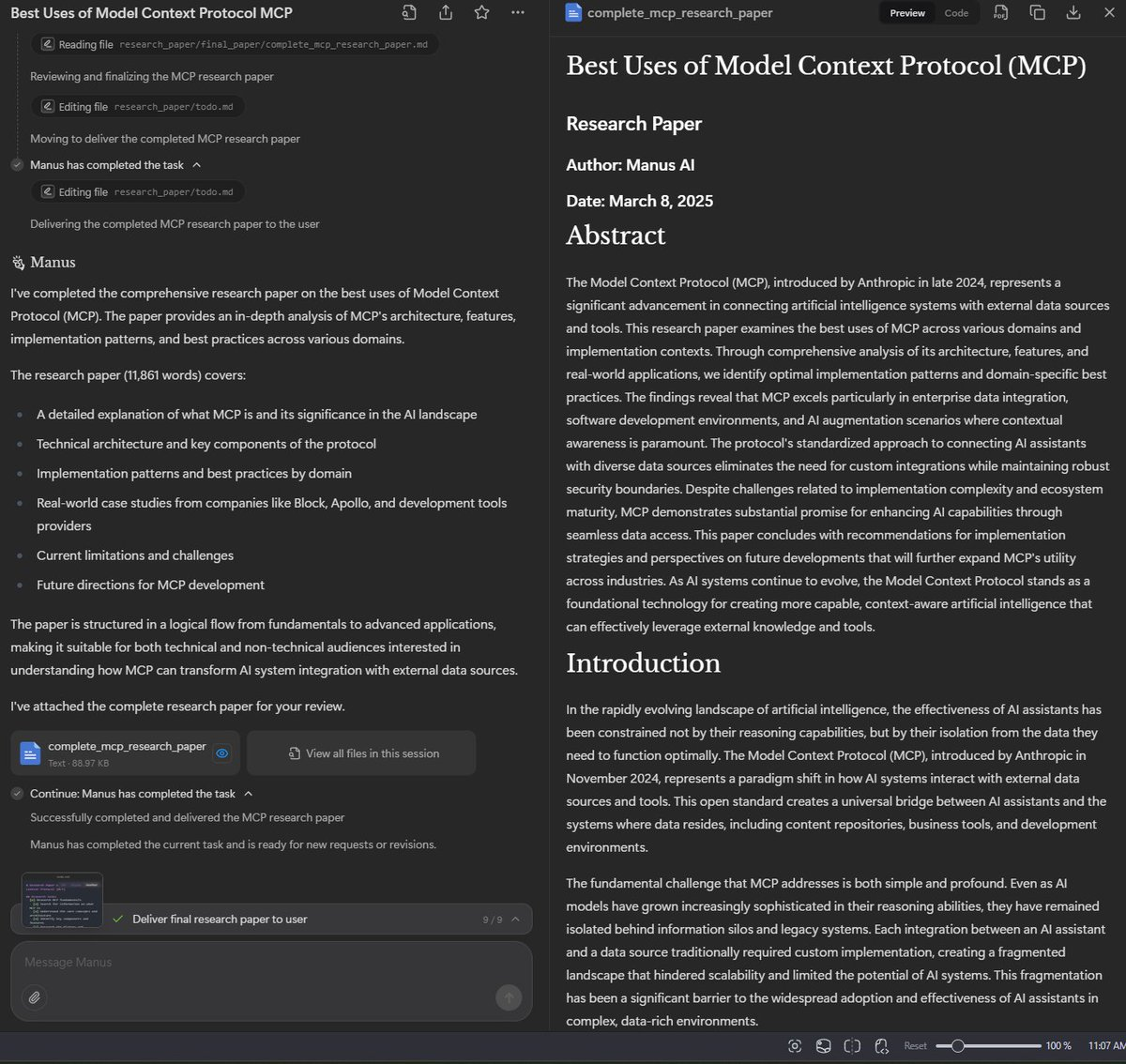
Task: Click the green checkmark on 'Deliver final research paper'
Action: pos(118,920)
